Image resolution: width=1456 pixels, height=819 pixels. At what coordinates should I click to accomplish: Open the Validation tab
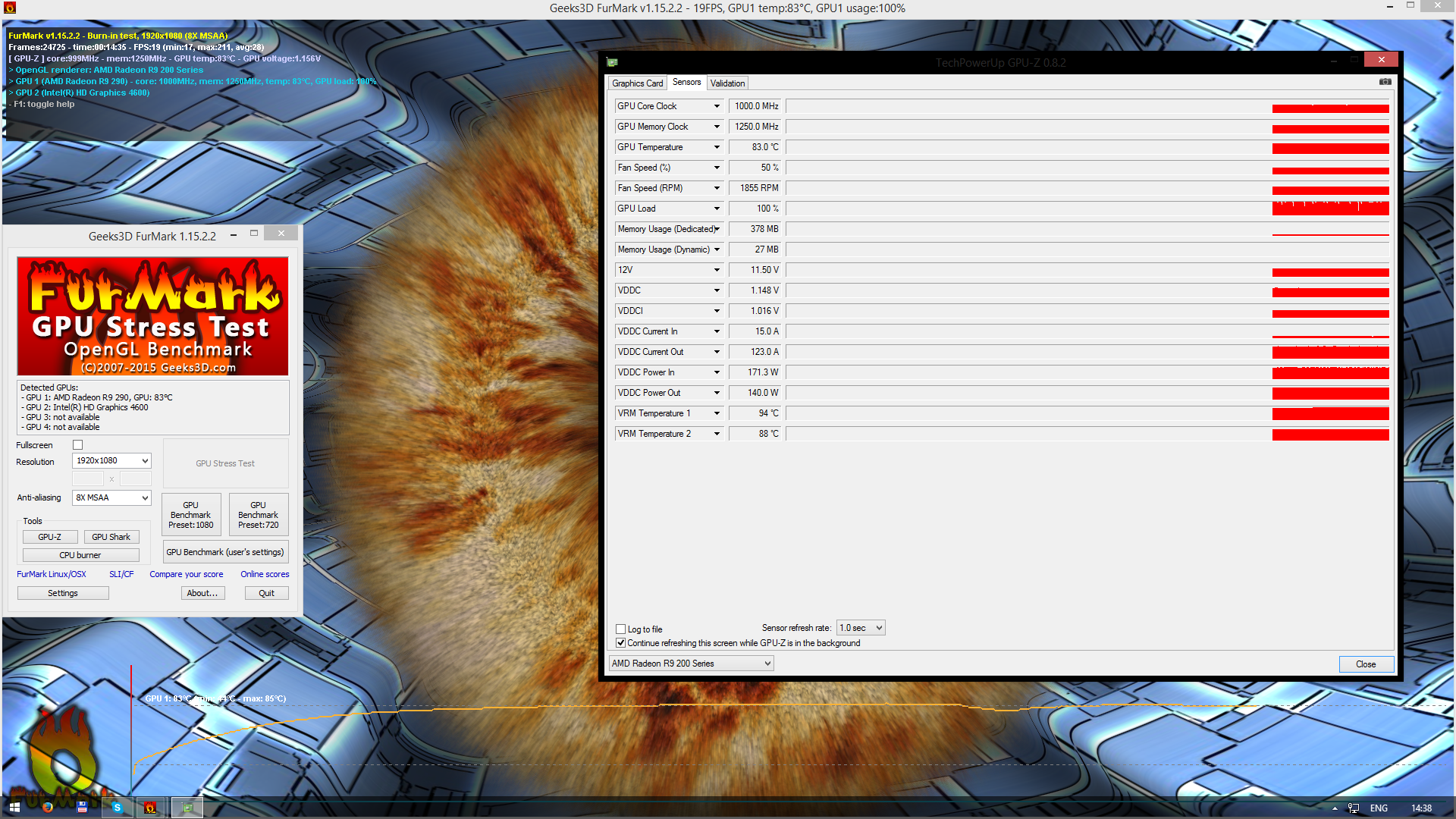(727, 83)
